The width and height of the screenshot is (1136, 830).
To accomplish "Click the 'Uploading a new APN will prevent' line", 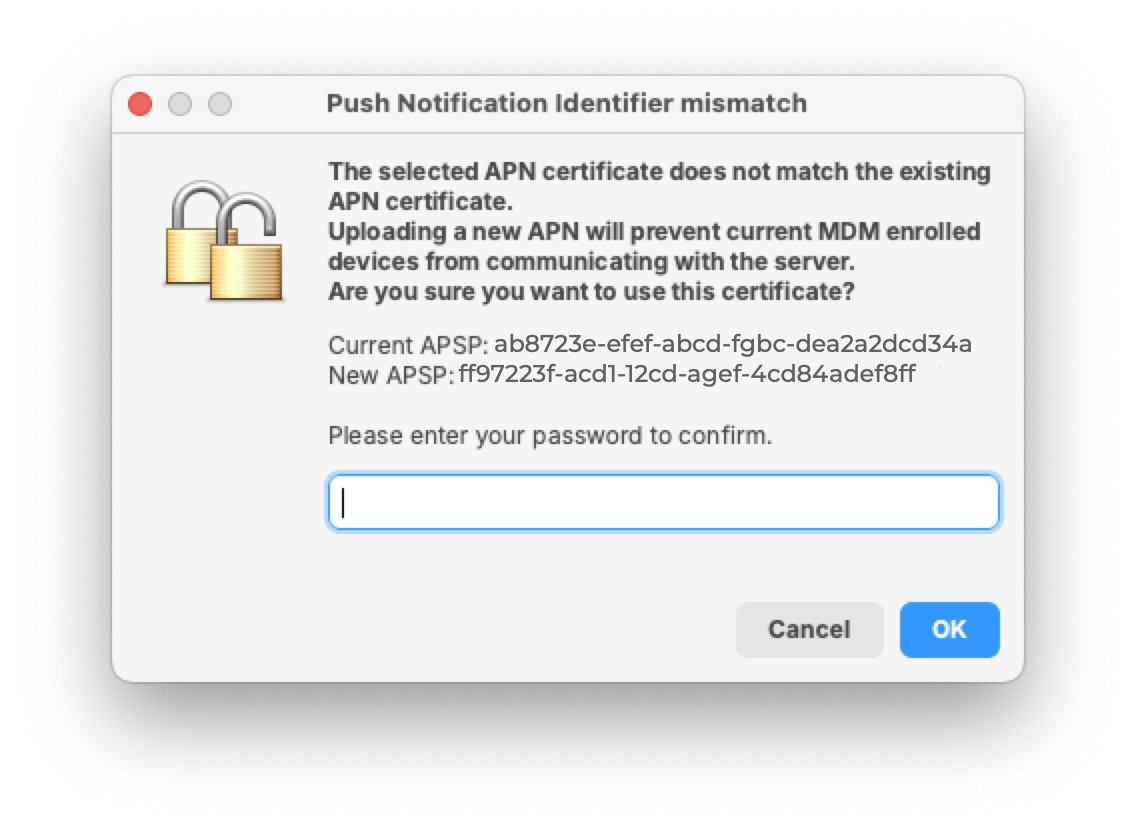I will [654, 232].
